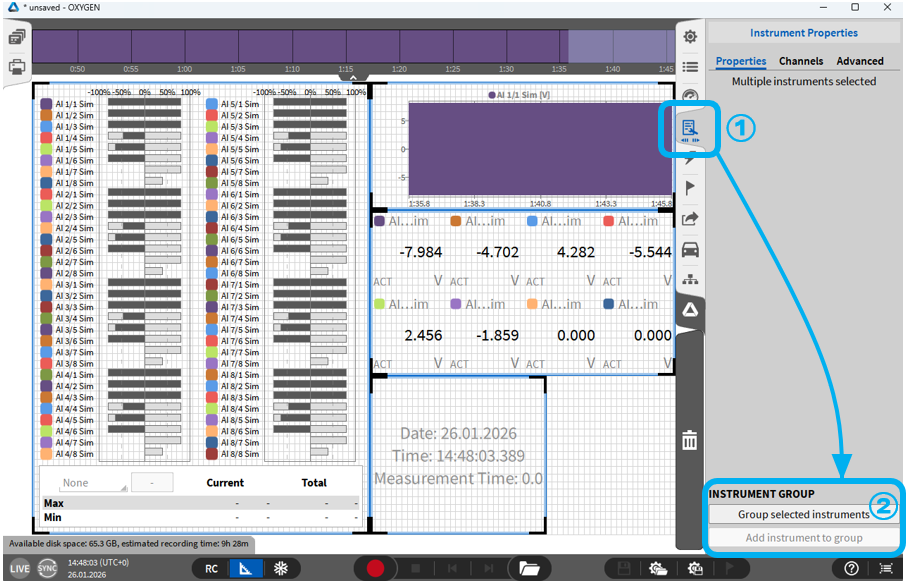Toggle the SYNC indicator button
Viewport: 909px width, 583px height.
click(x=47, y=568)
